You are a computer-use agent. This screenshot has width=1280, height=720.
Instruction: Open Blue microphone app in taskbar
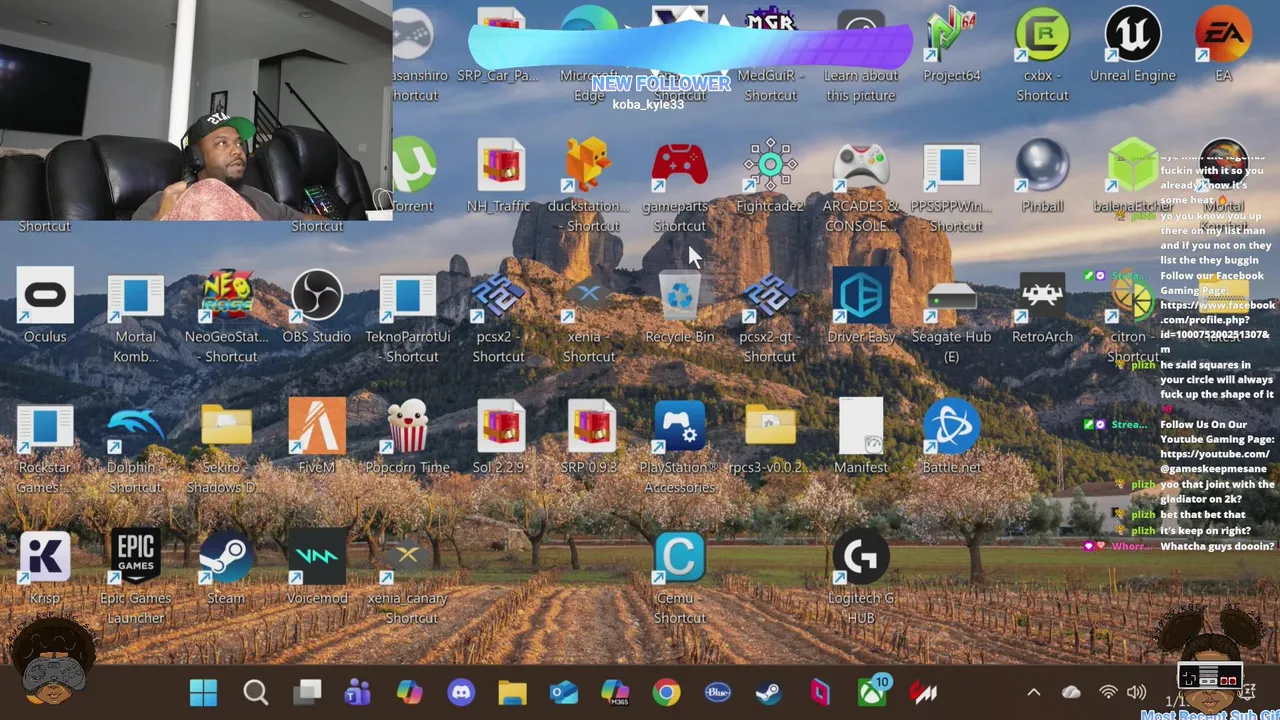(x=718, y=692)
